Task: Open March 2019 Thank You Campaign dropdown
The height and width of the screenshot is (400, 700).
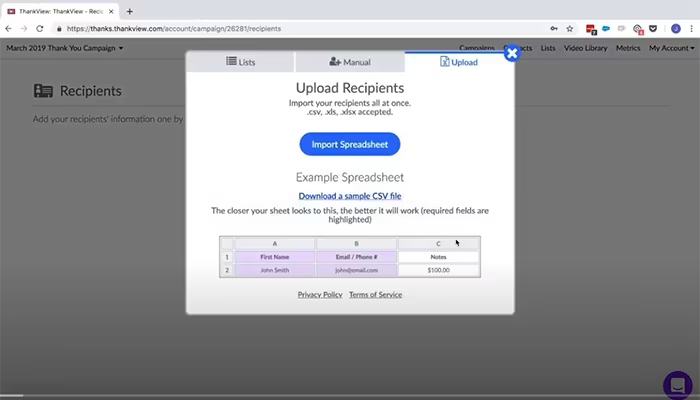Action: tap(65, 48)
